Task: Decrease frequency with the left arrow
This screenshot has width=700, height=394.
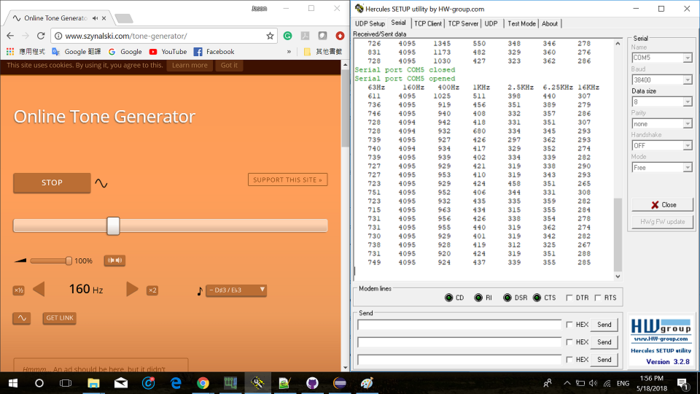Action: pos(39,289)
